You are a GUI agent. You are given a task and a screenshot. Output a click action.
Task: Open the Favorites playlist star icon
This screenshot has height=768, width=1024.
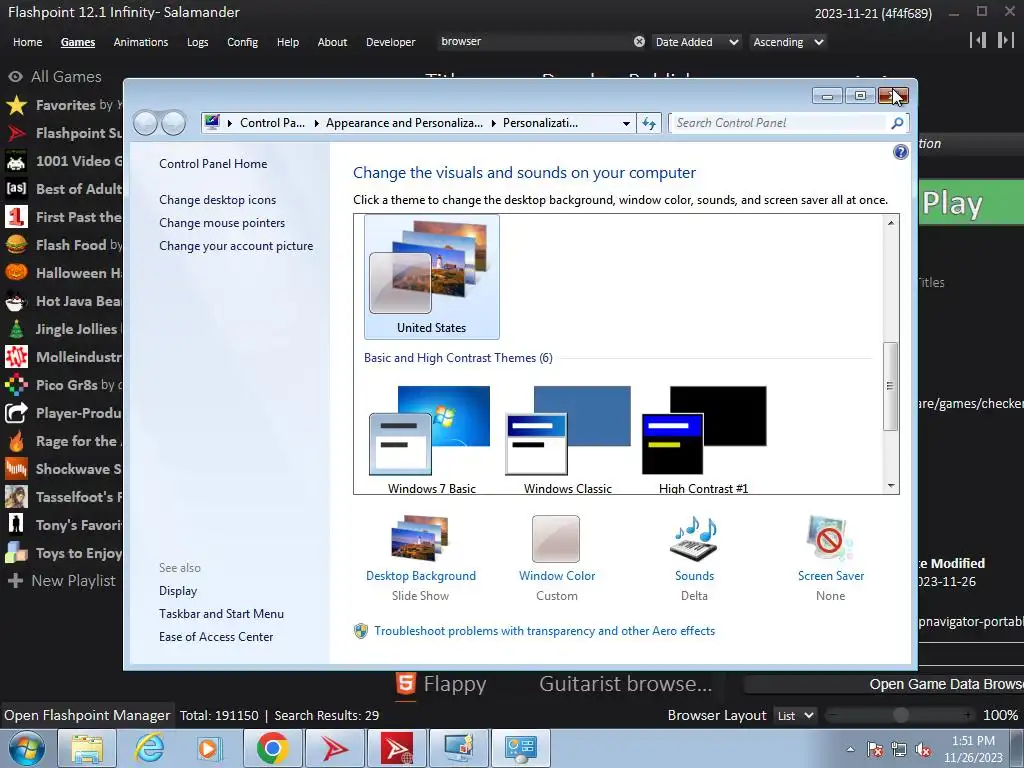coord(16,104)
